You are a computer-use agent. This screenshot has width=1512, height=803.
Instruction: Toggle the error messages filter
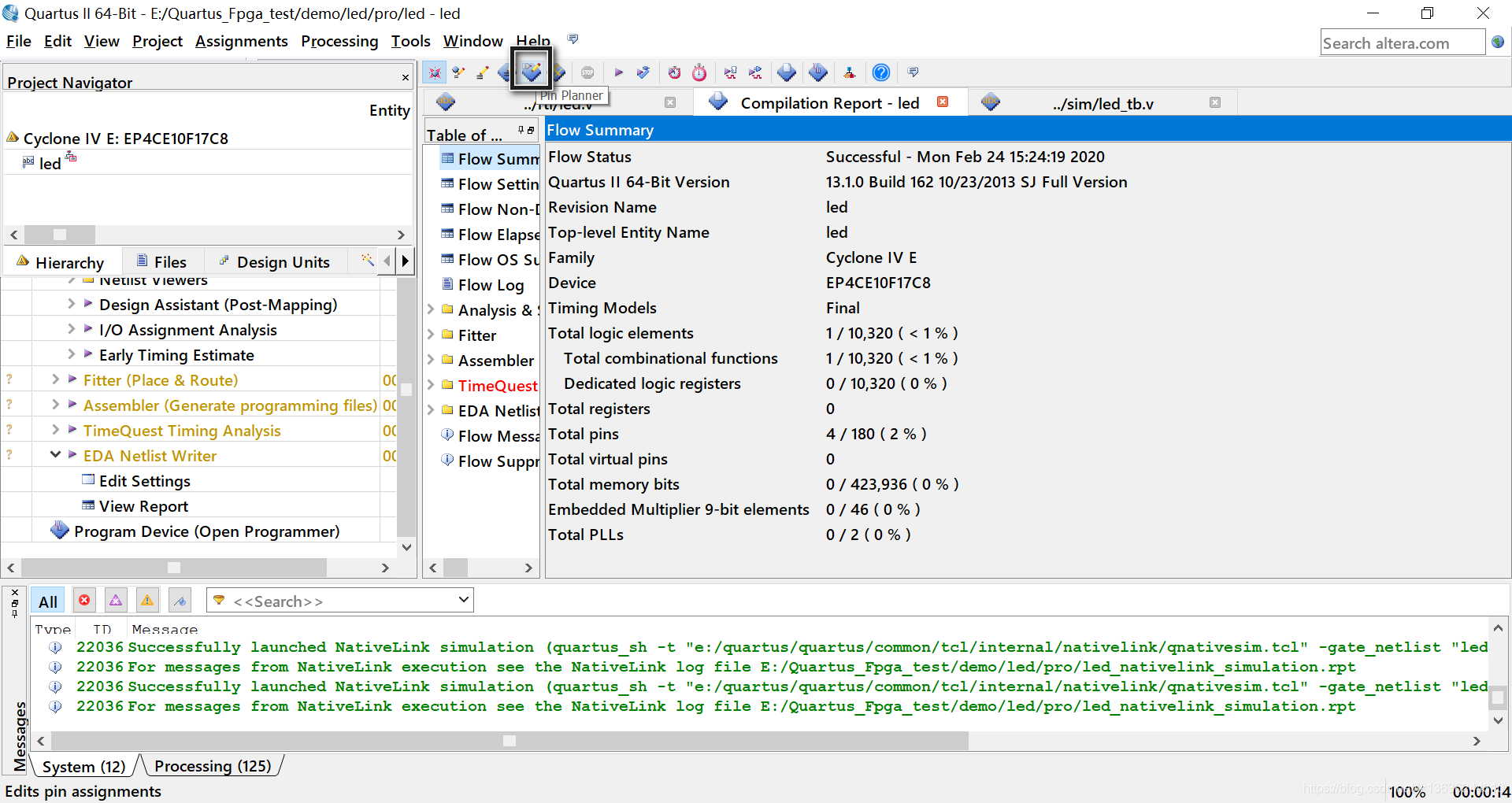pyautogui.click(x=84, y=601)
